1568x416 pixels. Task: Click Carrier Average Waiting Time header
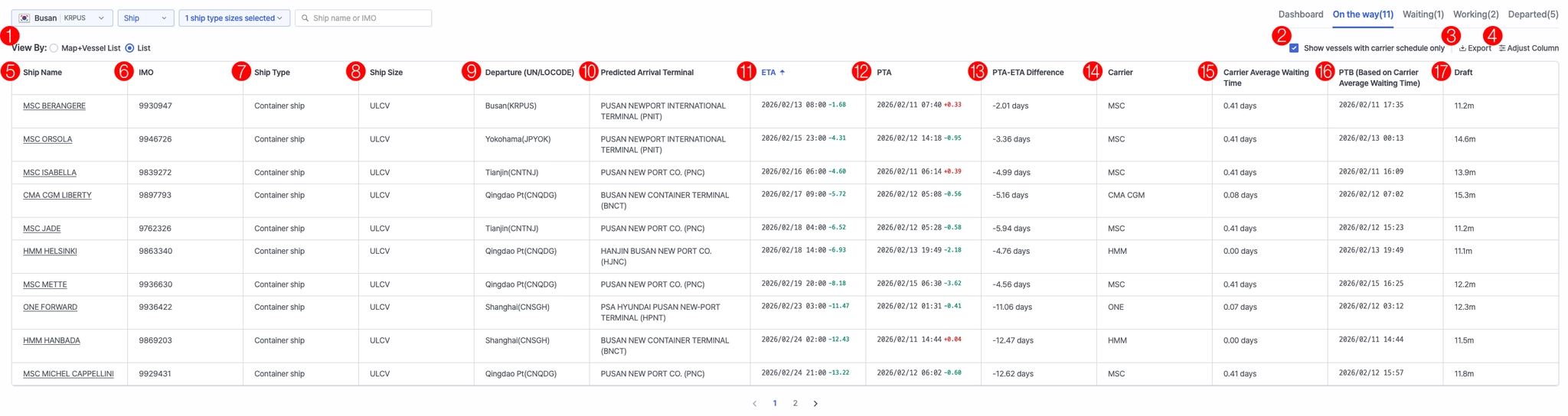[x=1266, y=77]
